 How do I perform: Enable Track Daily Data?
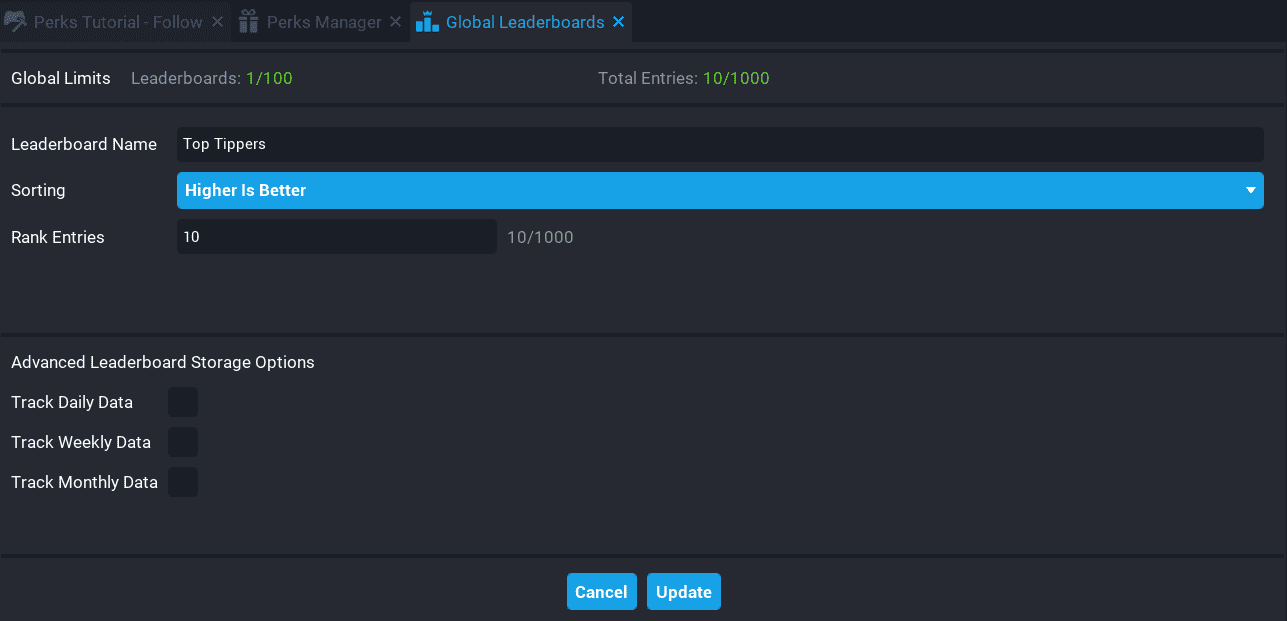[x=183, y=402]
